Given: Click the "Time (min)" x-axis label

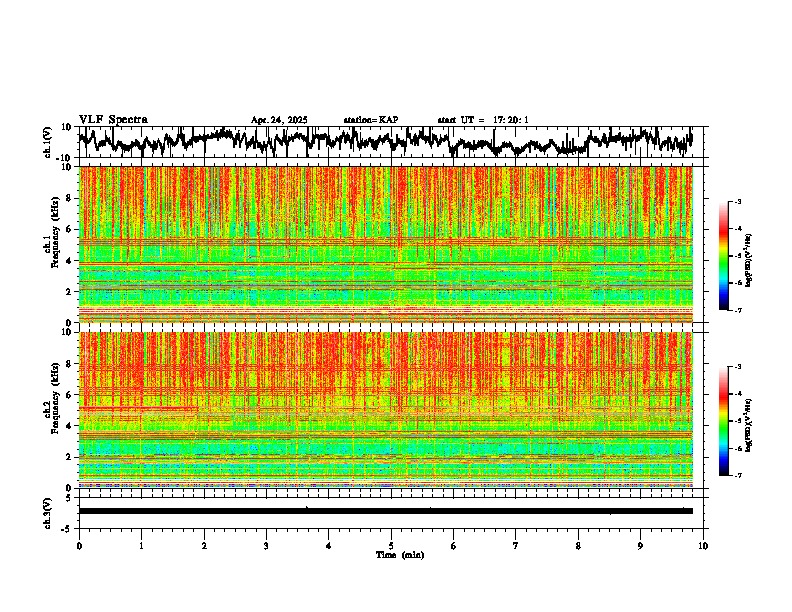Looking at the screenshot, I should point(400,555).
